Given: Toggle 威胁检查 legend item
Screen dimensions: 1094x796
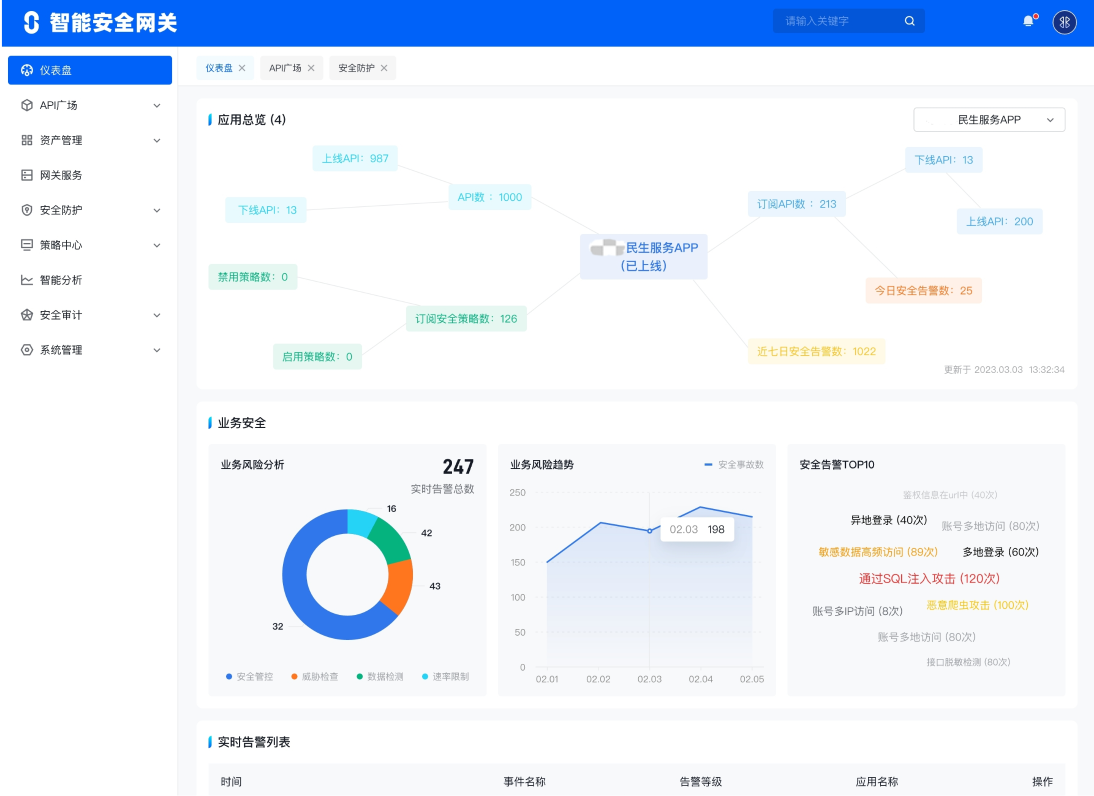Looking at the screenshot, I should [x=315, y=677].
